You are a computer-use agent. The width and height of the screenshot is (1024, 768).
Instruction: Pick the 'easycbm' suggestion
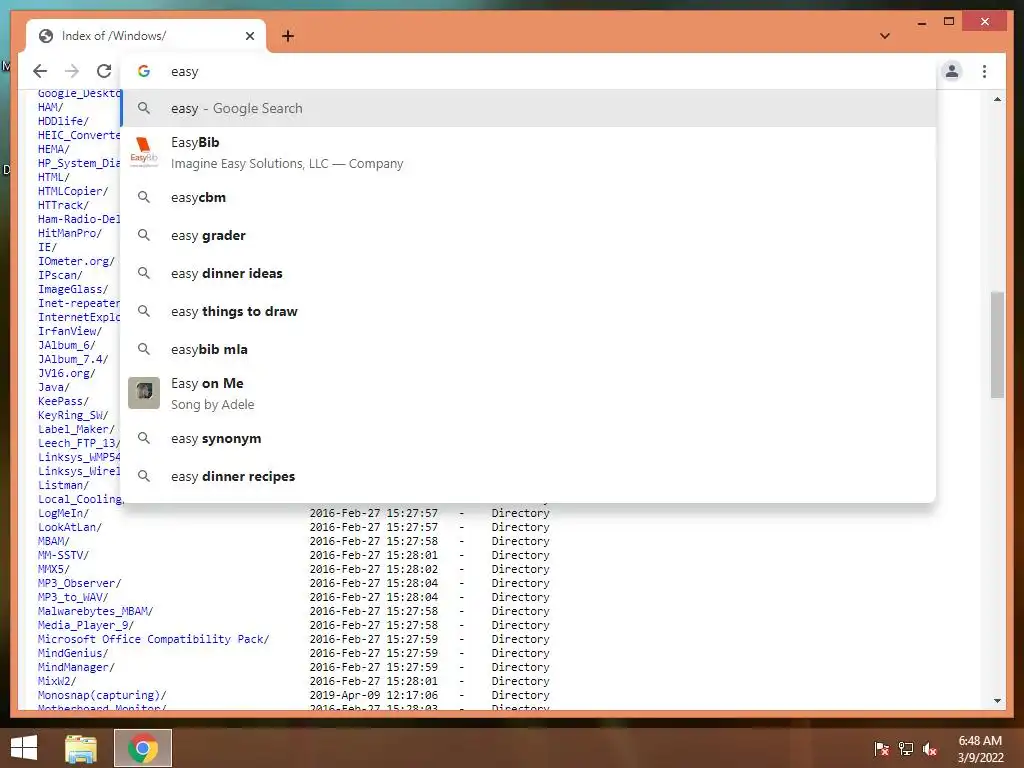[x=529, y=197]
